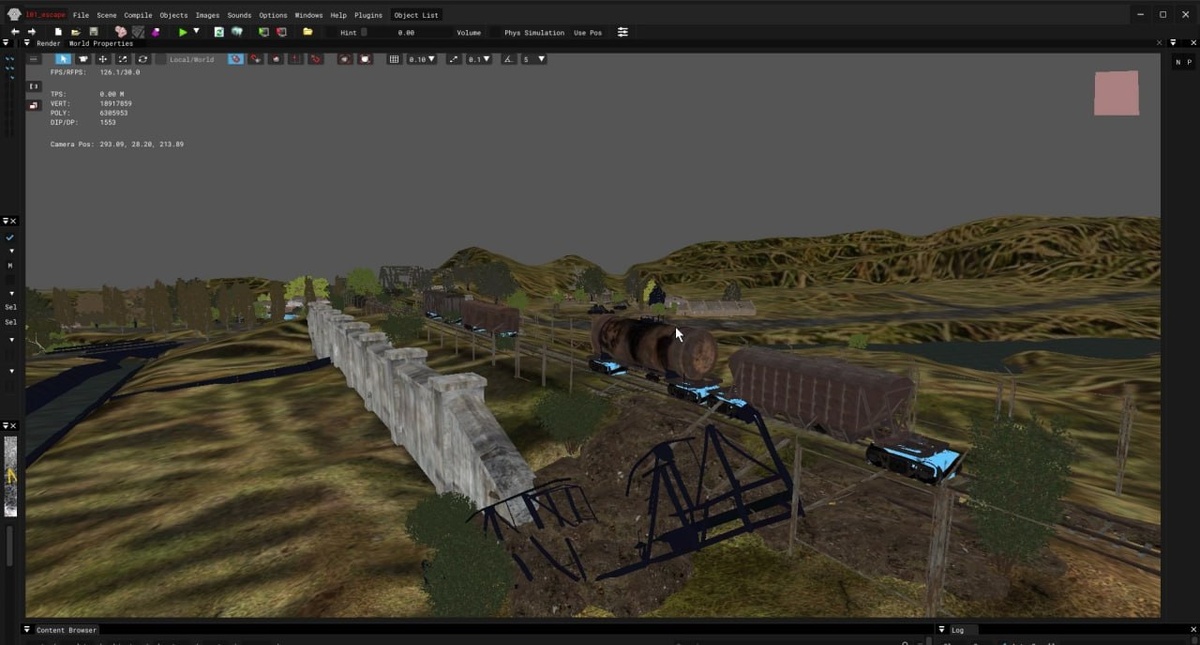Image resolution: width=1200 pixels, height=645 pixels.
Task: Click the pink viewport orientation square
Action: (1116, 93)
